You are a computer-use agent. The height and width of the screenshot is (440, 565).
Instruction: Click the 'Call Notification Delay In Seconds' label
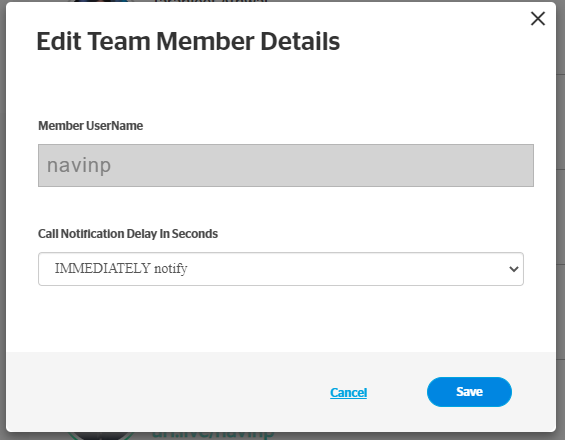[128, 234]
